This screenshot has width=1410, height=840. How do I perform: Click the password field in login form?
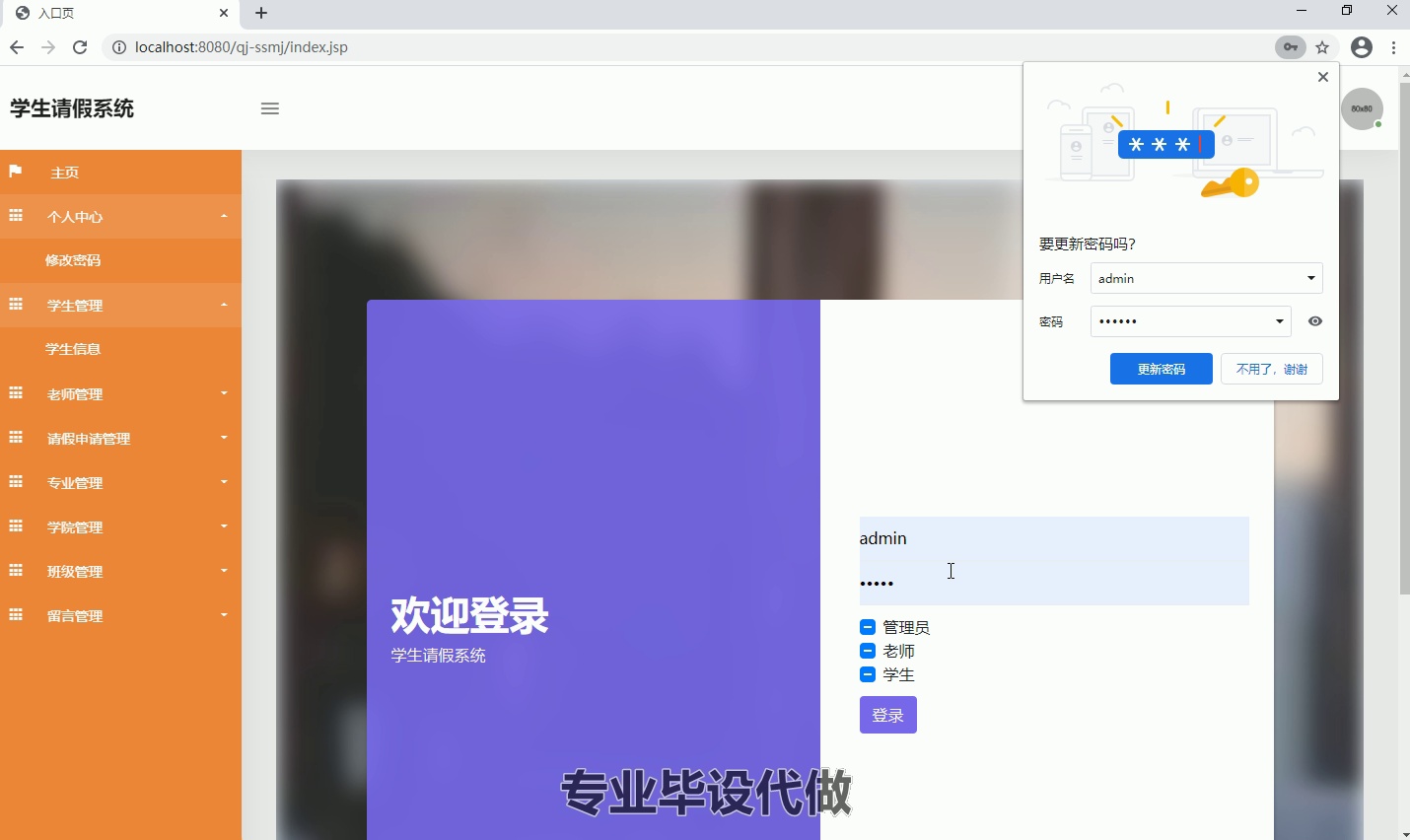(x=1054, y=583)
